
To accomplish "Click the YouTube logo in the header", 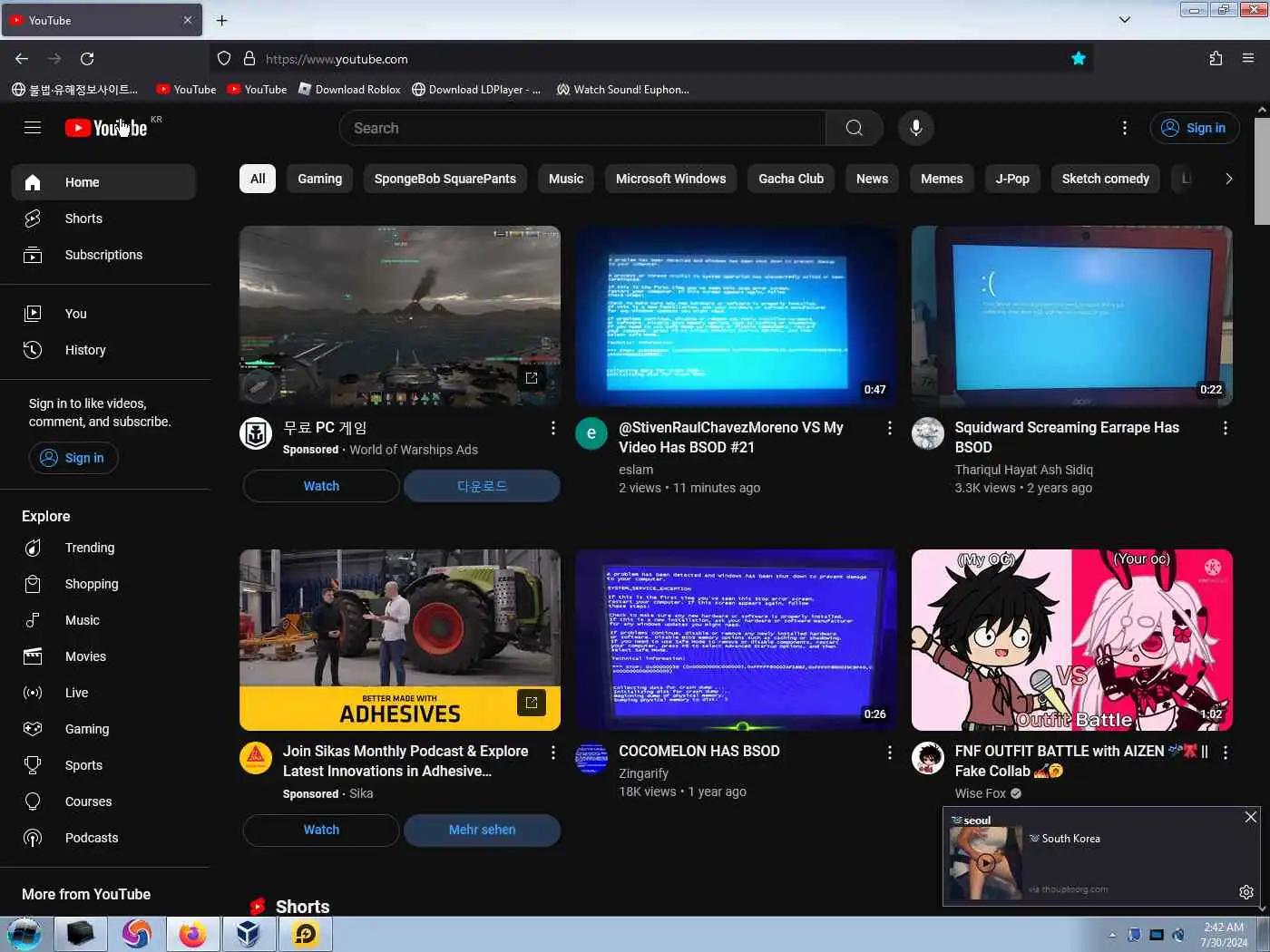I will pyautogui.click(x=106, y=128).
